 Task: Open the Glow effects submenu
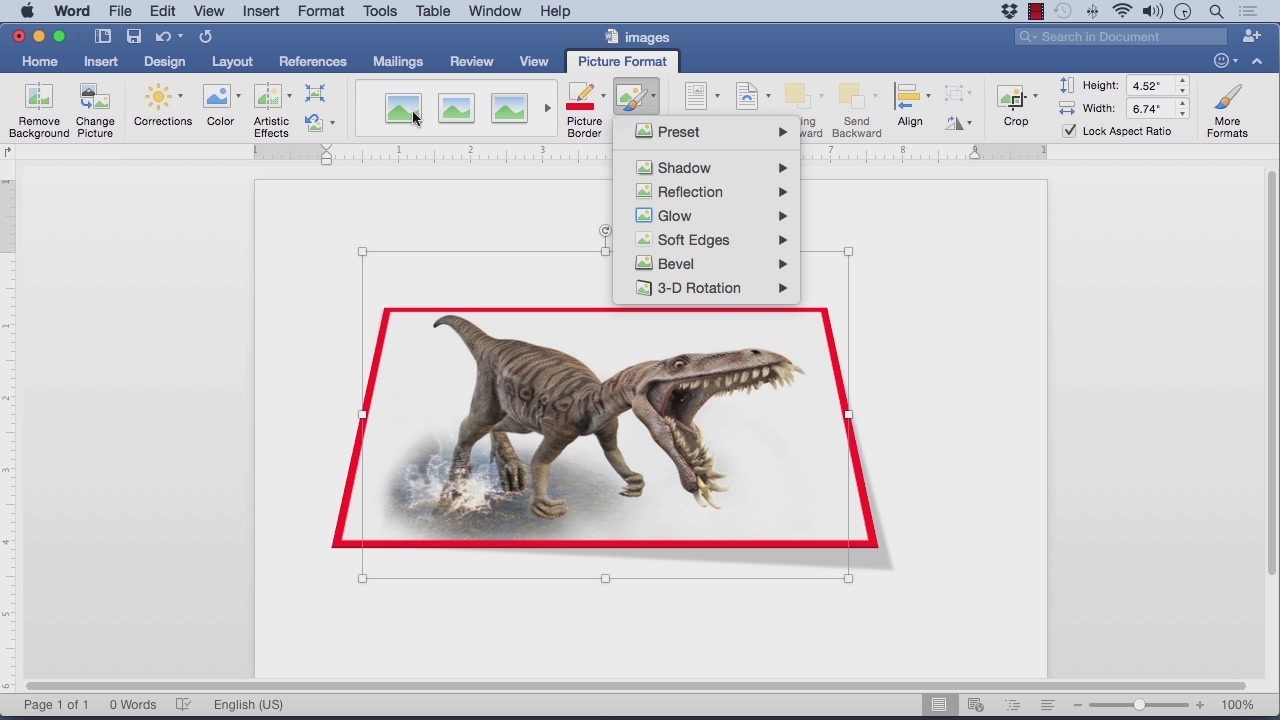tap(706, 216)
